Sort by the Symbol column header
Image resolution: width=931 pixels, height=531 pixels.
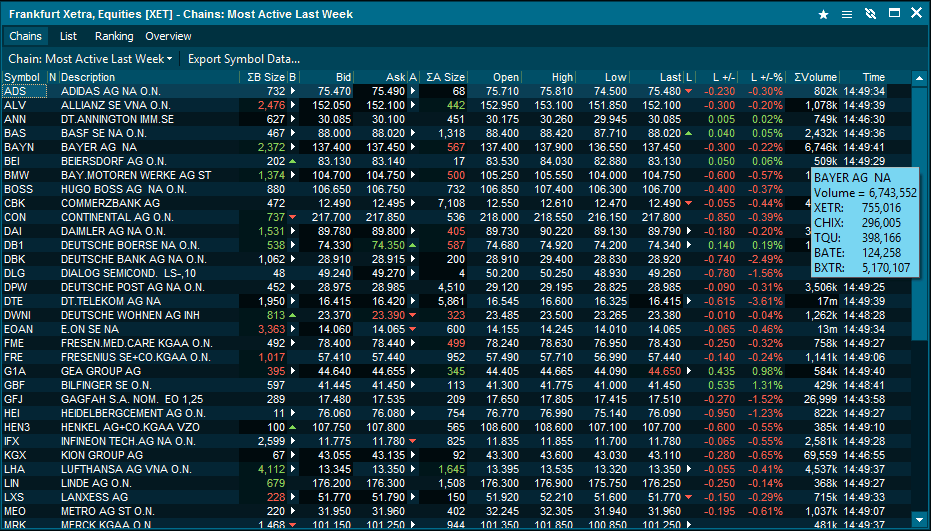(24, 77)
